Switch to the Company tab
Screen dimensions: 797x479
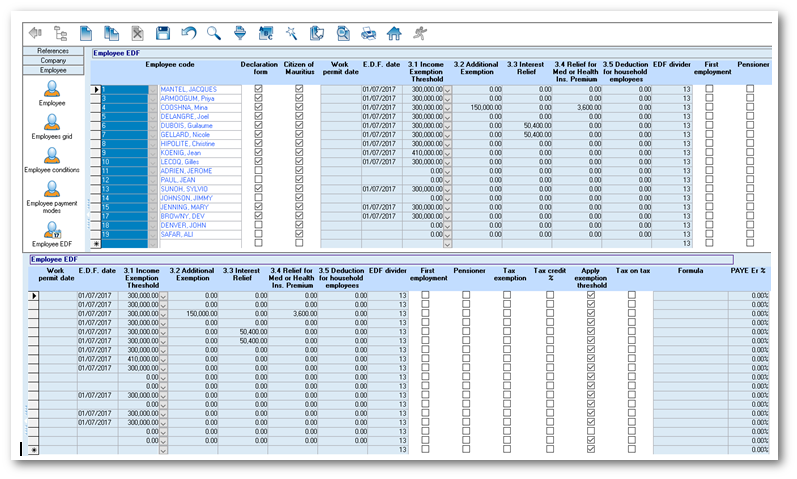pos(52,61)
